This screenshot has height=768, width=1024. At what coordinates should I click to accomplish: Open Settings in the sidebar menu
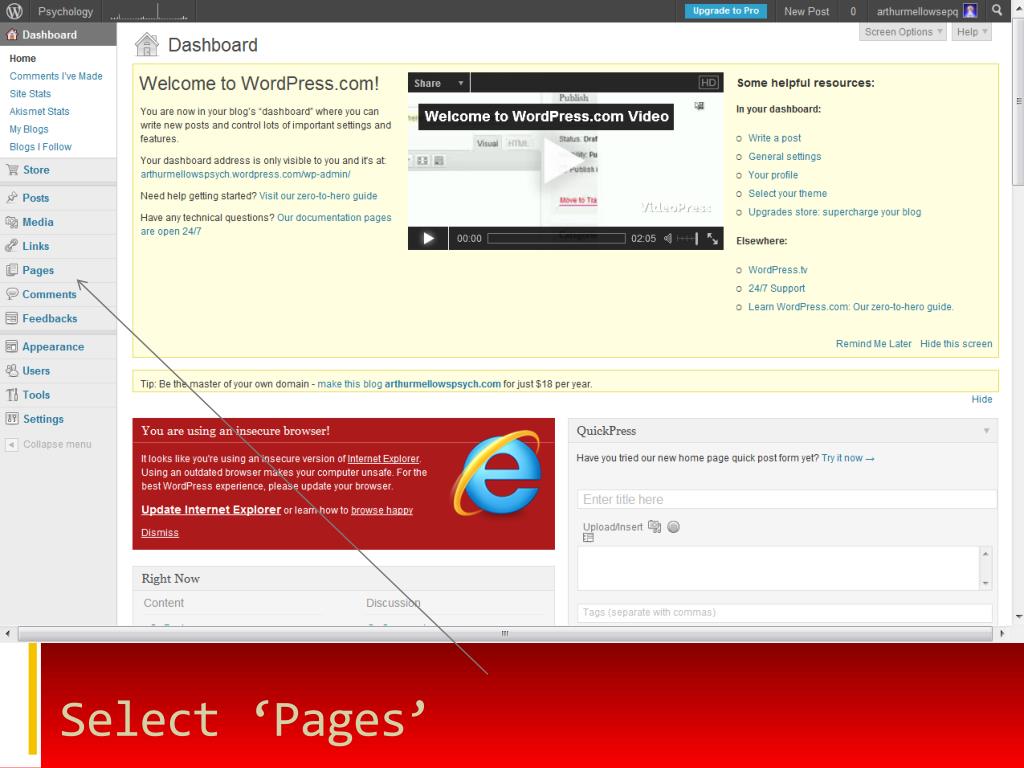(43, 419)
